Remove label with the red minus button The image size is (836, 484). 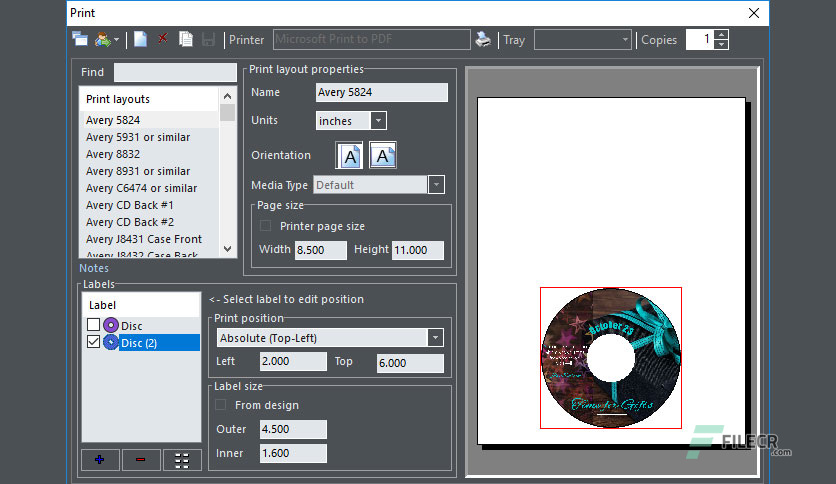(141, 459)
